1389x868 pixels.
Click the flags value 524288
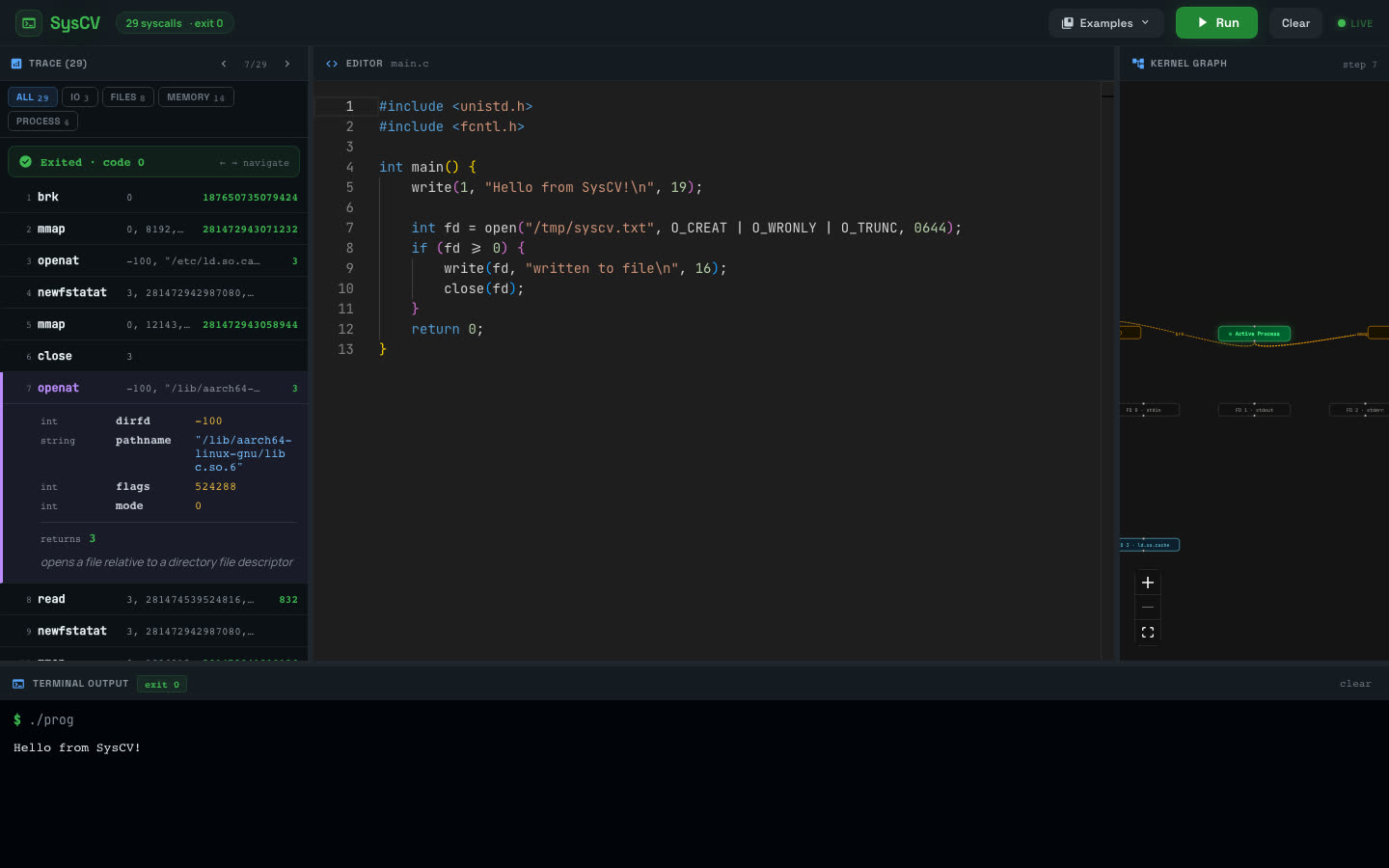tap(215, 487)
